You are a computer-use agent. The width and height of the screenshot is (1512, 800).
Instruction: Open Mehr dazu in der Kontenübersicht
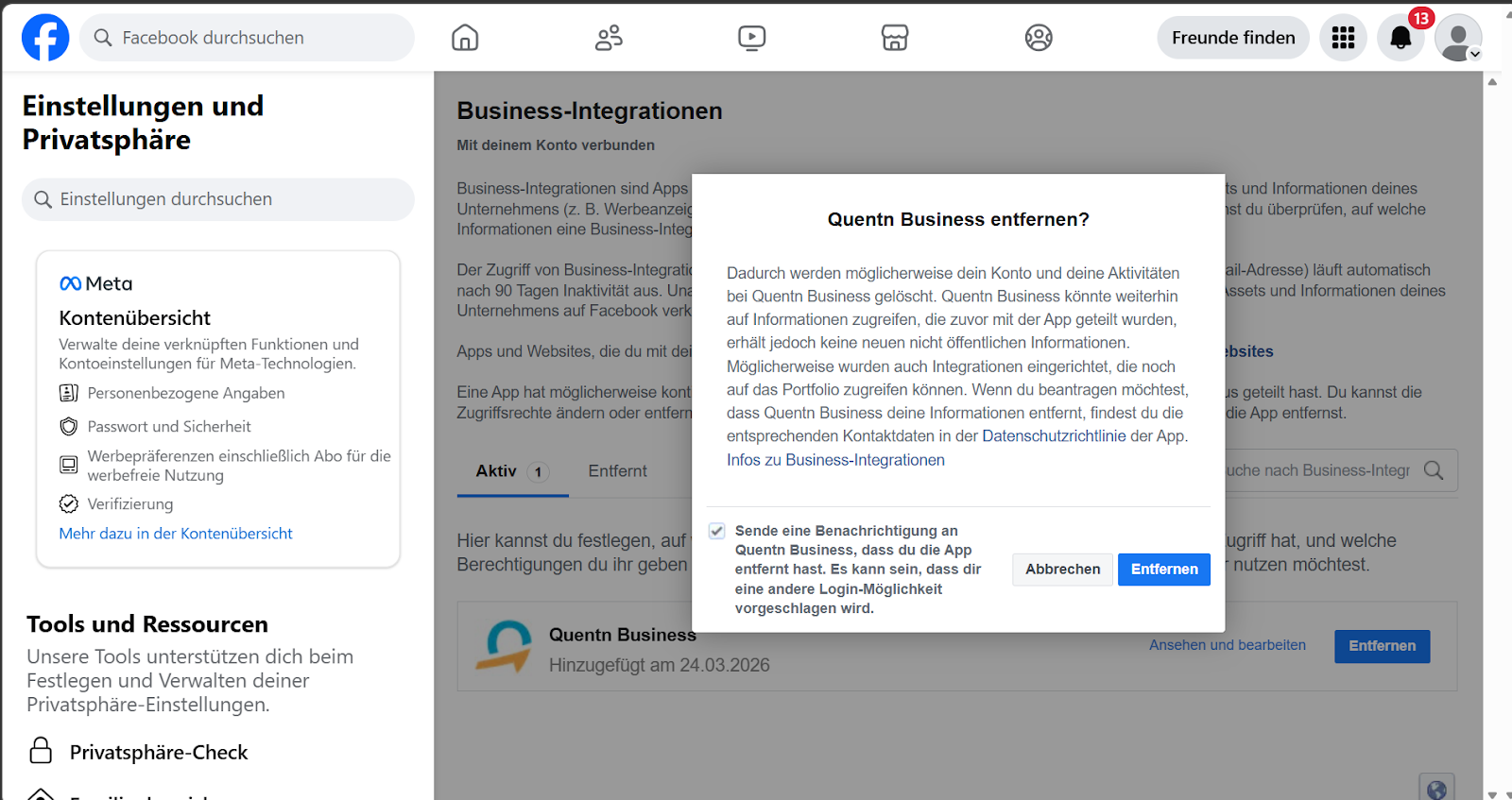click(176, 534)
